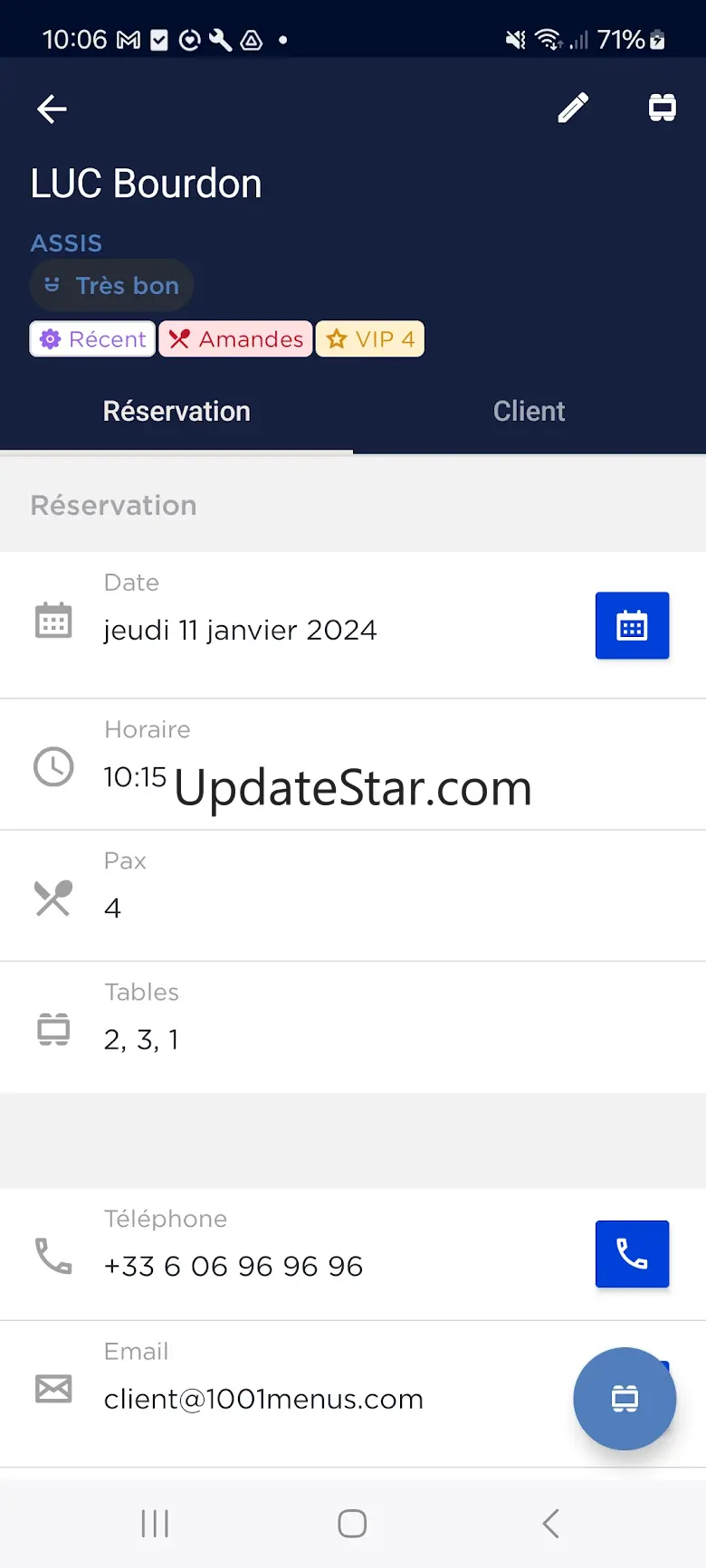Tap the Android home button
The width and height of the screenshot is (706, 1568).
(x=352, y=1524)
